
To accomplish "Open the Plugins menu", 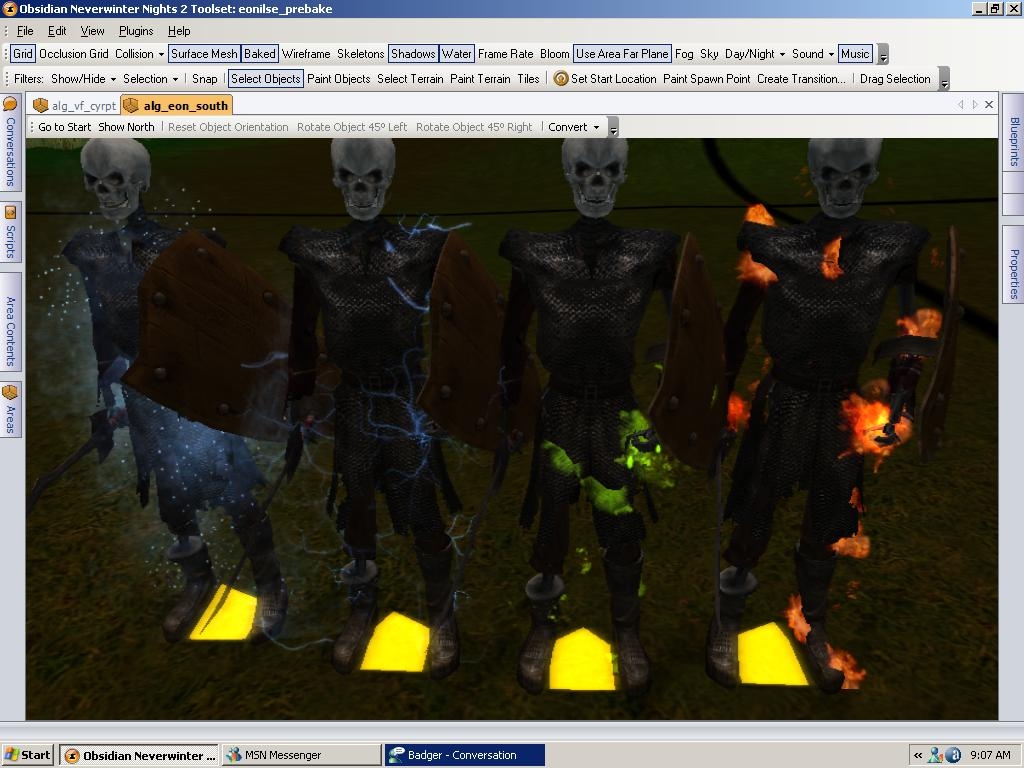I will [136, 31].
